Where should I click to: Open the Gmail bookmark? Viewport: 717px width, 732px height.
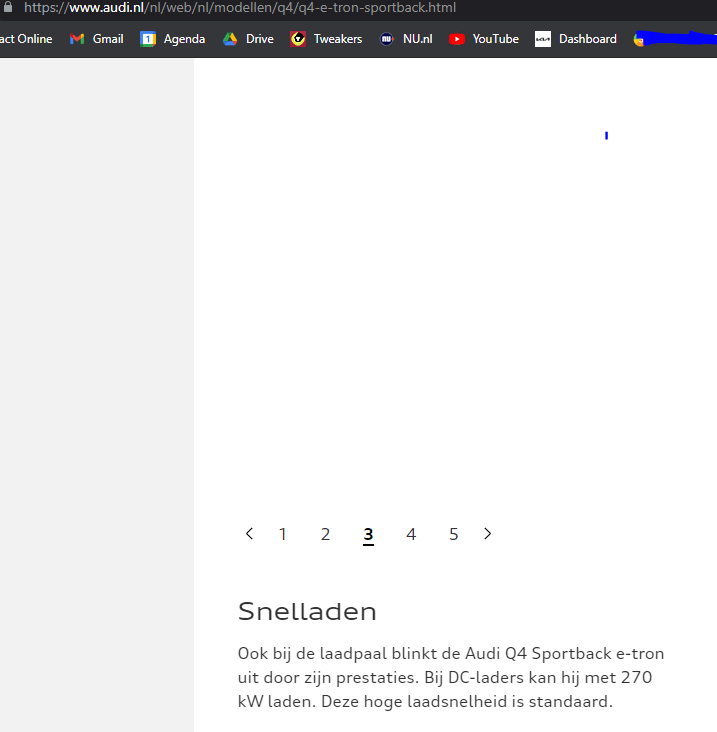coord(97,39)
